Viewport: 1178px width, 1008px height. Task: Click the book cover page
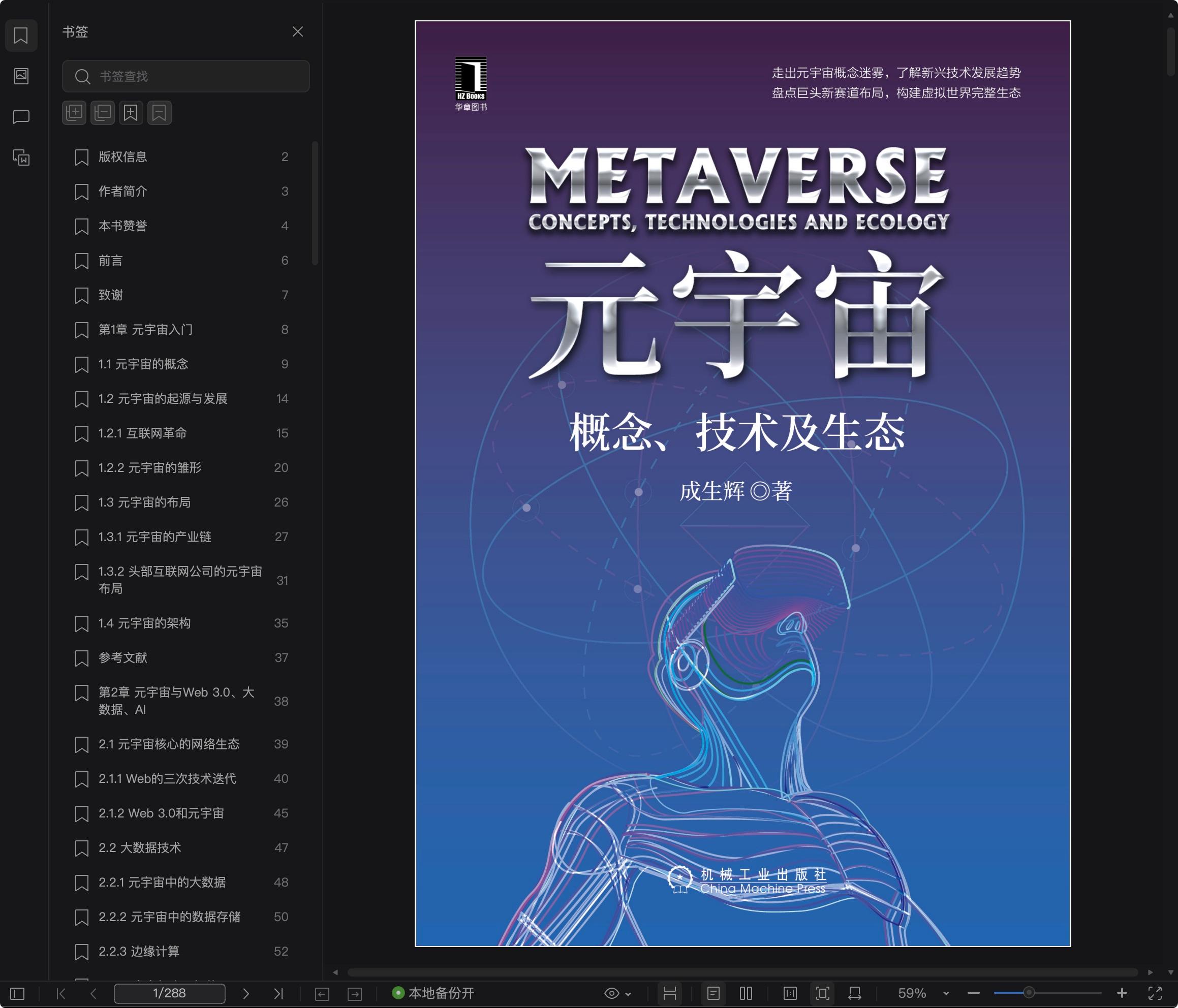click(742, 483)
